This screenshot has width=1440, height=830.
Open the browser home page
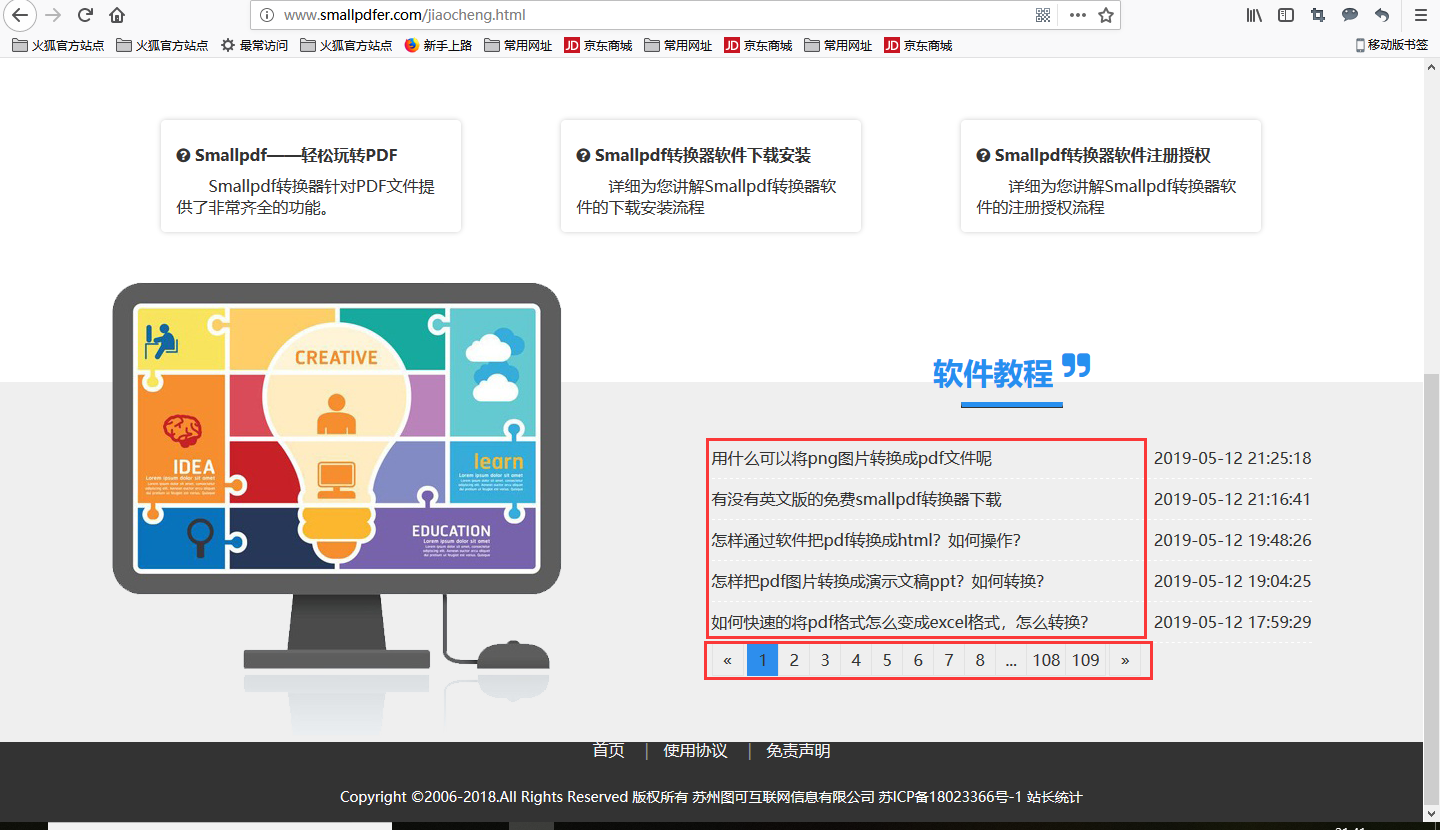117,15
